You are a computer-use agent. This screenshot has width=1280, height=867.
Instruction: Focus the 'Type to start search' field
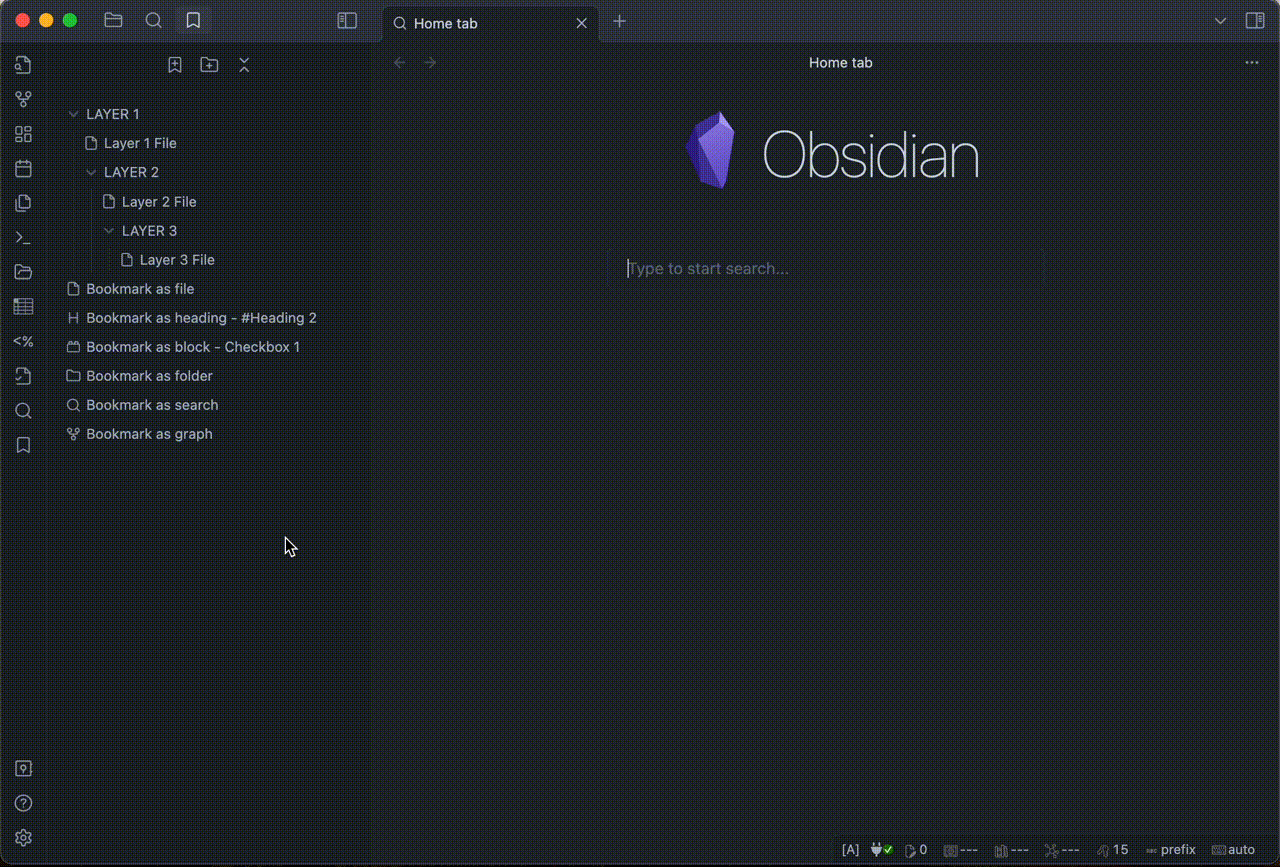pos(826,268)
